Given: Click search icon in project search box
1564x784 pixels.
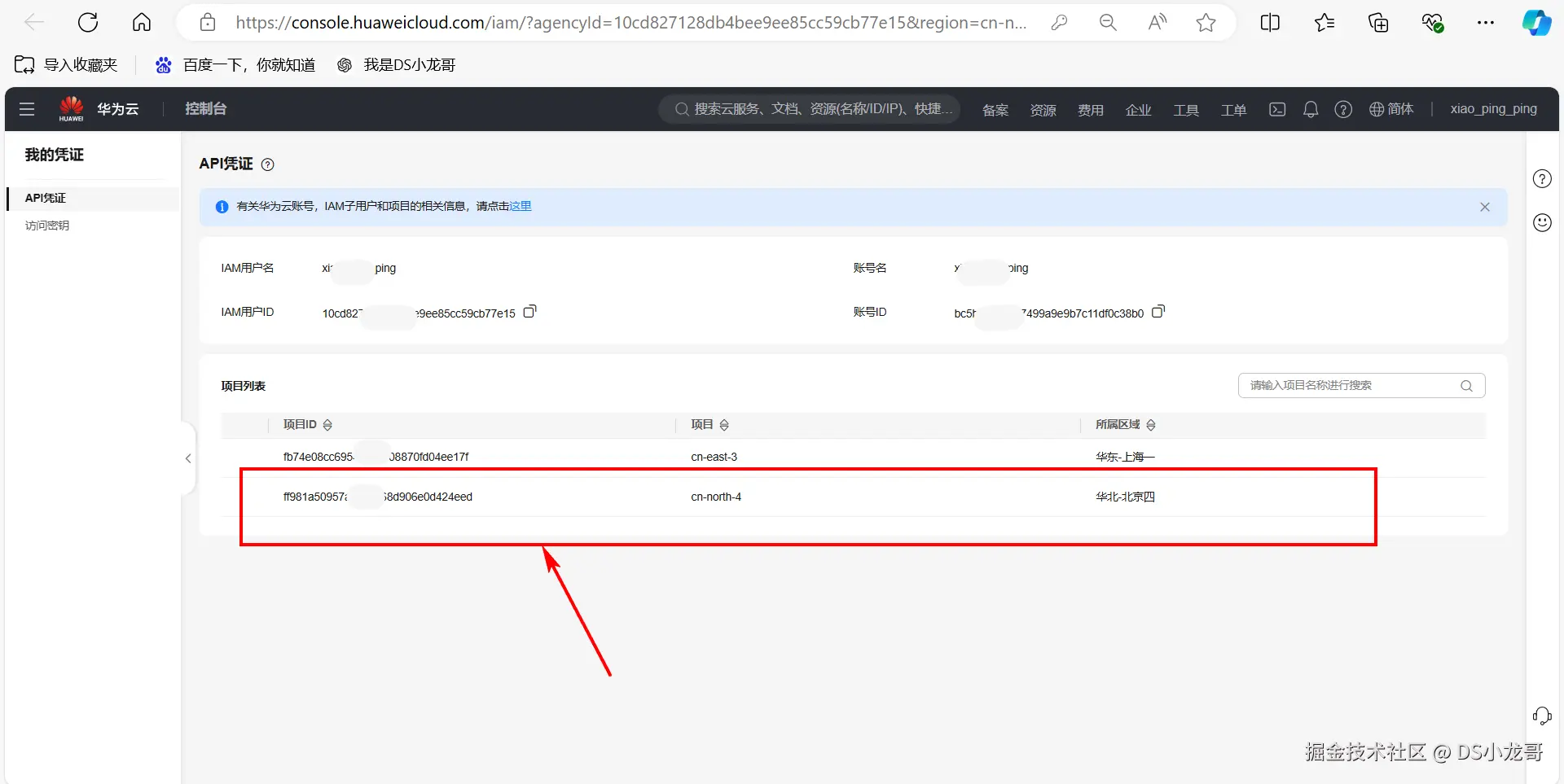Looking at the screenshot, I should (x=1466, y=386).
